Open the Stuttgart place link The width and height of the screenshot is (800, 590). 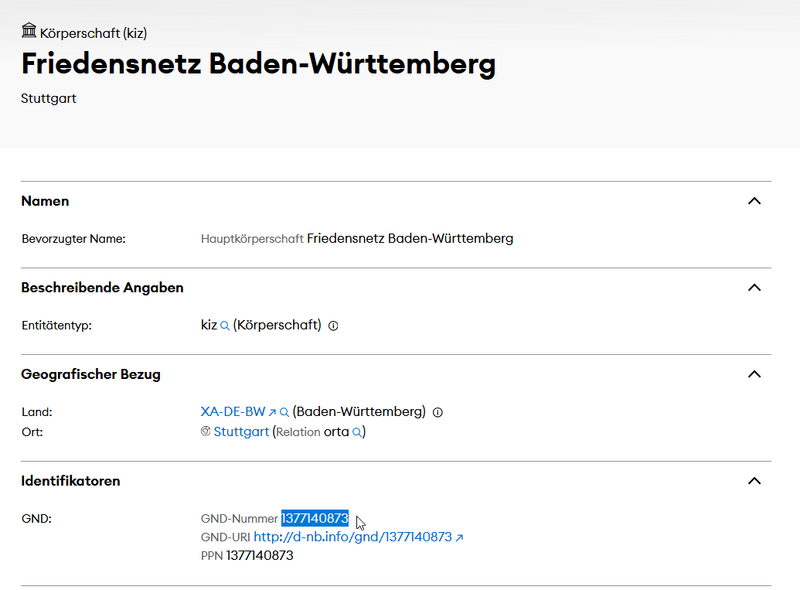click(x=241, y=432)
